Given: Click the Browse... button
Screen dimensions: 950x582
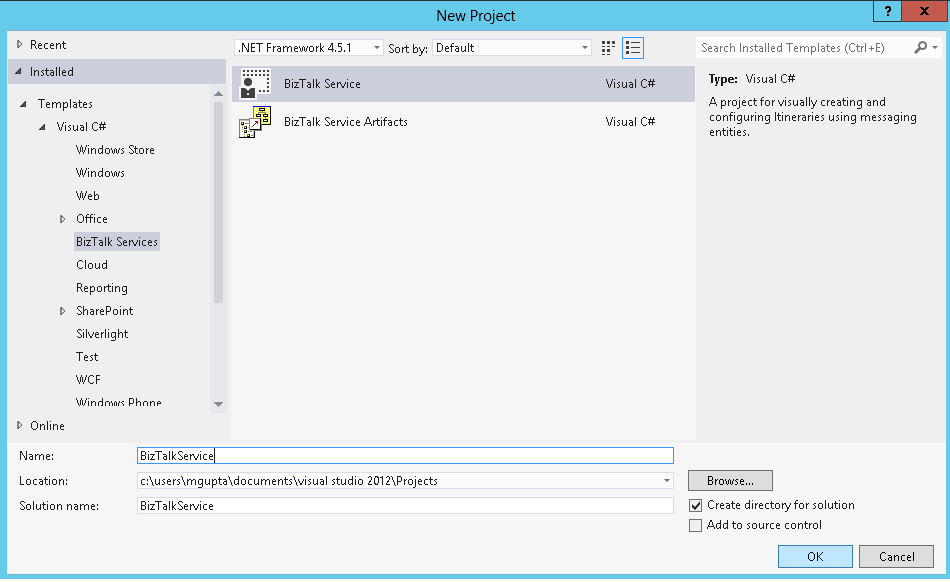Looking at the screenshot, I should coord(730,481).
